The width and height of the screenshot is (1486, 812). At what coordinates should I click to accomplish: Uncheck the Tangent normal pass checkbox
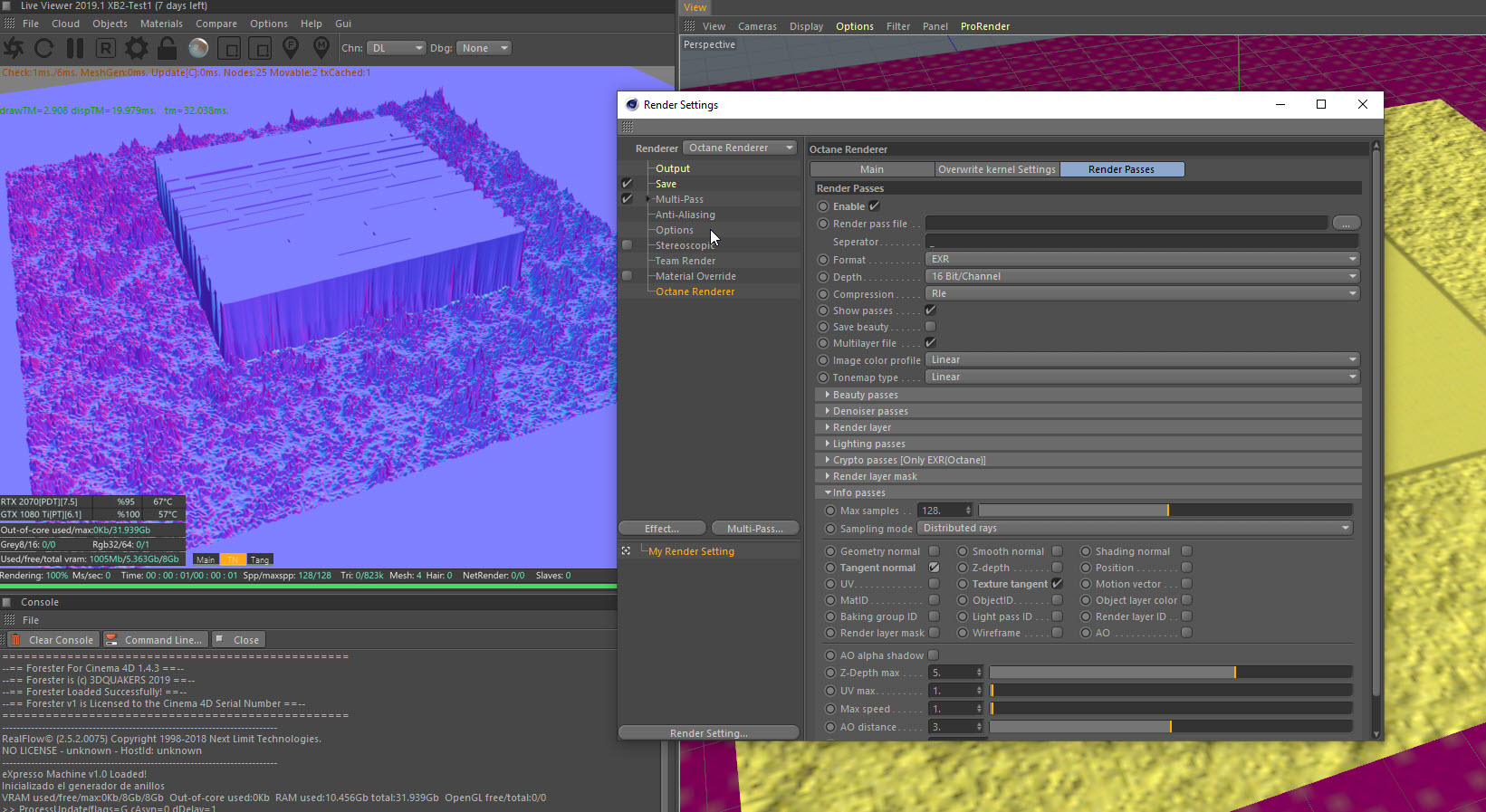(934, 568)
